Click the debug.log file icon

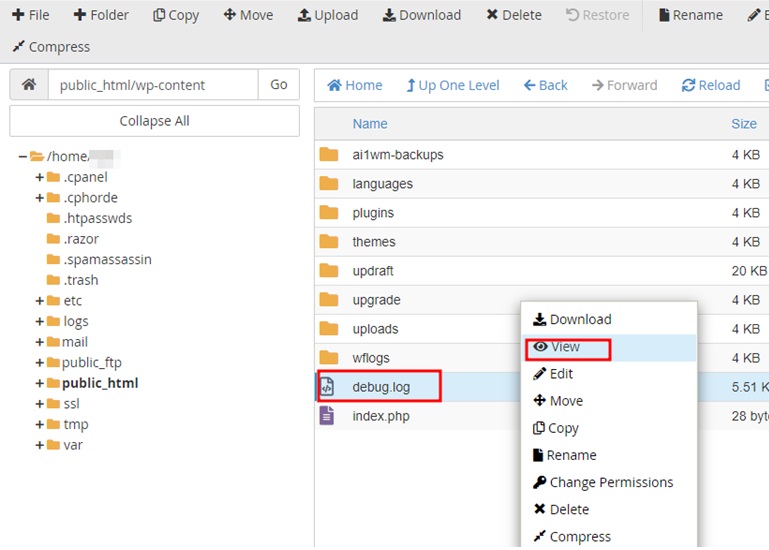click(x=327, y=387)
